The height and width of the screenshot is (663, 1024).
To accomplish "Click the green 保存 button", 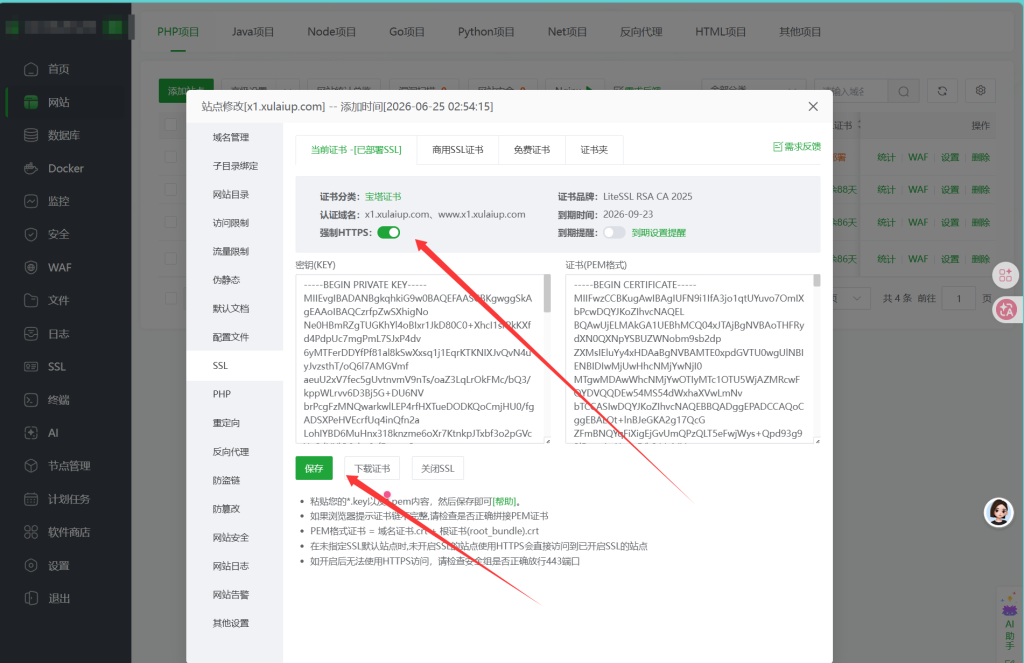I will tap(314, 468).
